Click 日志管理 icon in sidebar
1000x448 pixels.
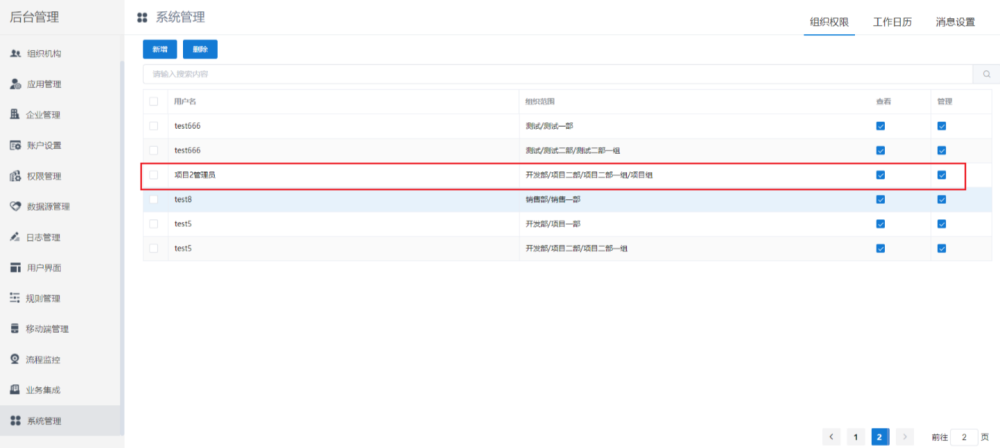click(x=15, y=237)
